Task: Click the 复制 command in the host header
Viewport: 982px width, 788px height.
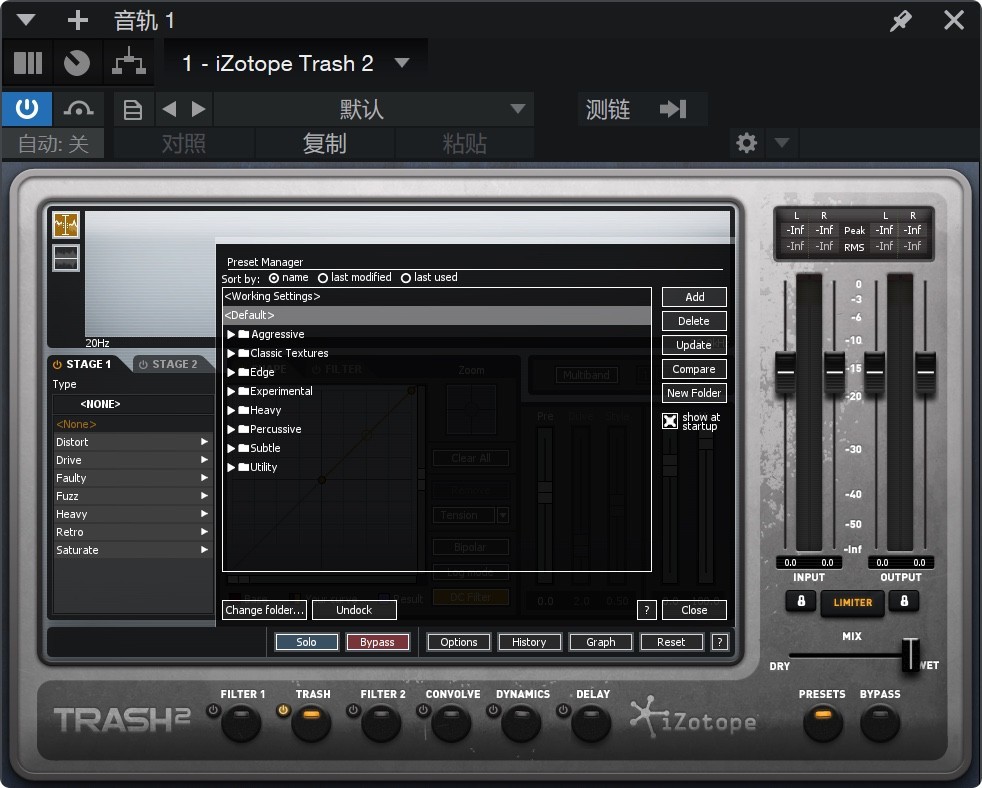Action: (x=325, y=143)
